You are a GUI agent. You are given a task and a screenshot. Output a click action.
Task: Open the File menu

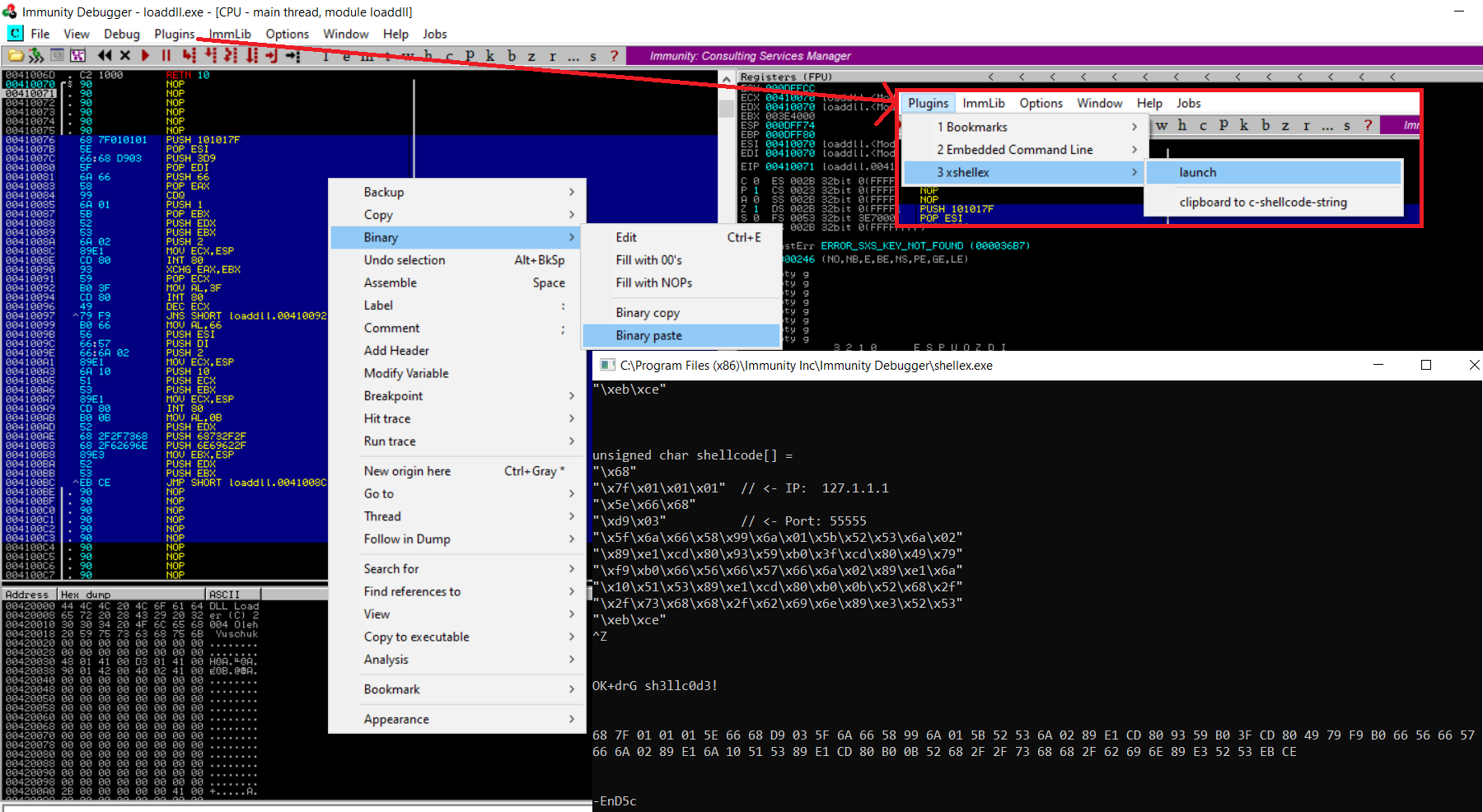coord(40,34)
